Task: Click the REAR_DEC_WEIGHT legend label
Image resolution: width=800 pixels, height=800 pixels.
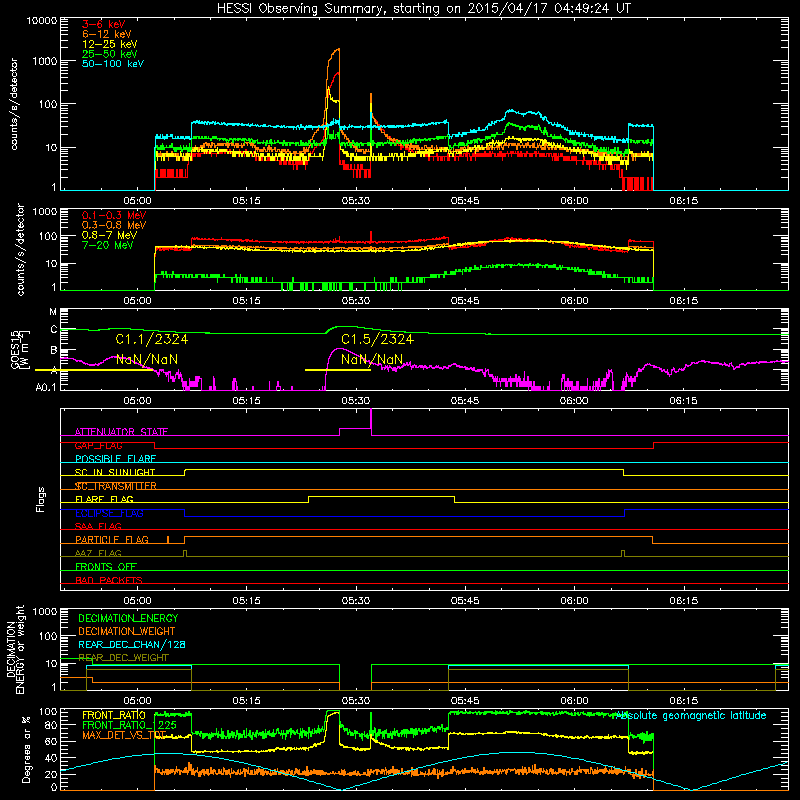Action: [x=123, y=658]
